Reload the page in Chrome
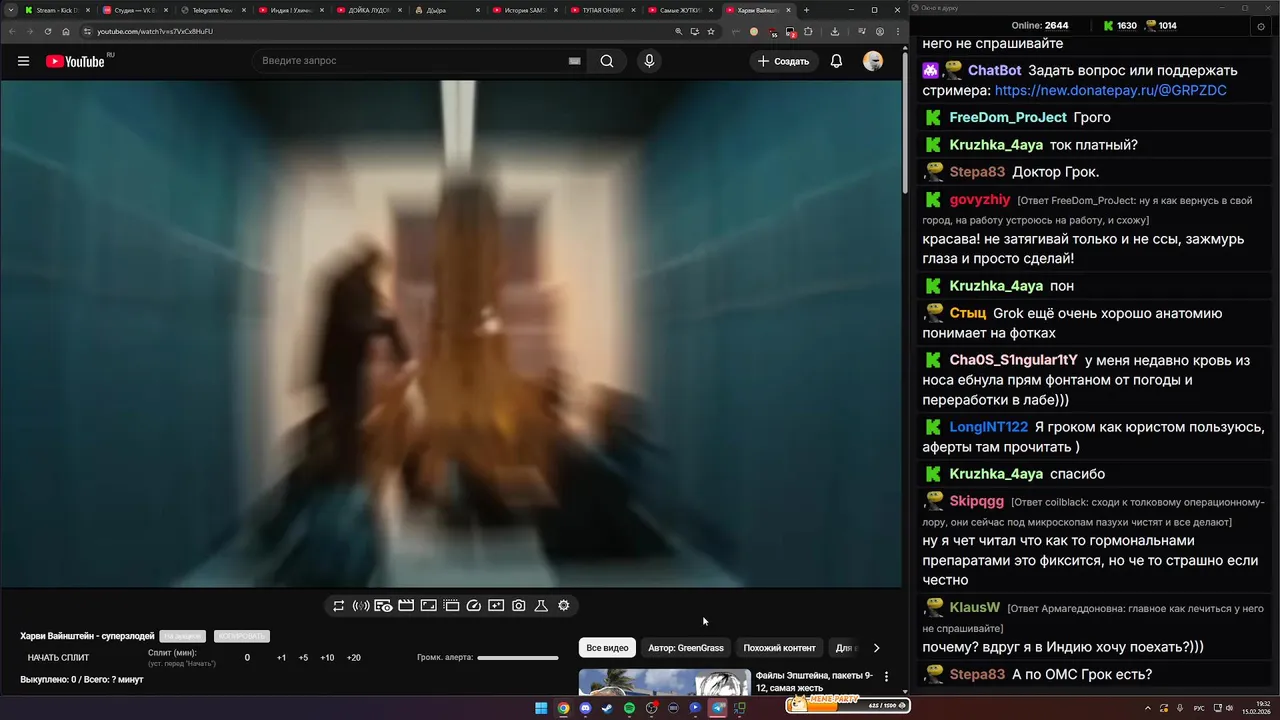This screenshot has height=720, width=1280. (x=47, y=31)
